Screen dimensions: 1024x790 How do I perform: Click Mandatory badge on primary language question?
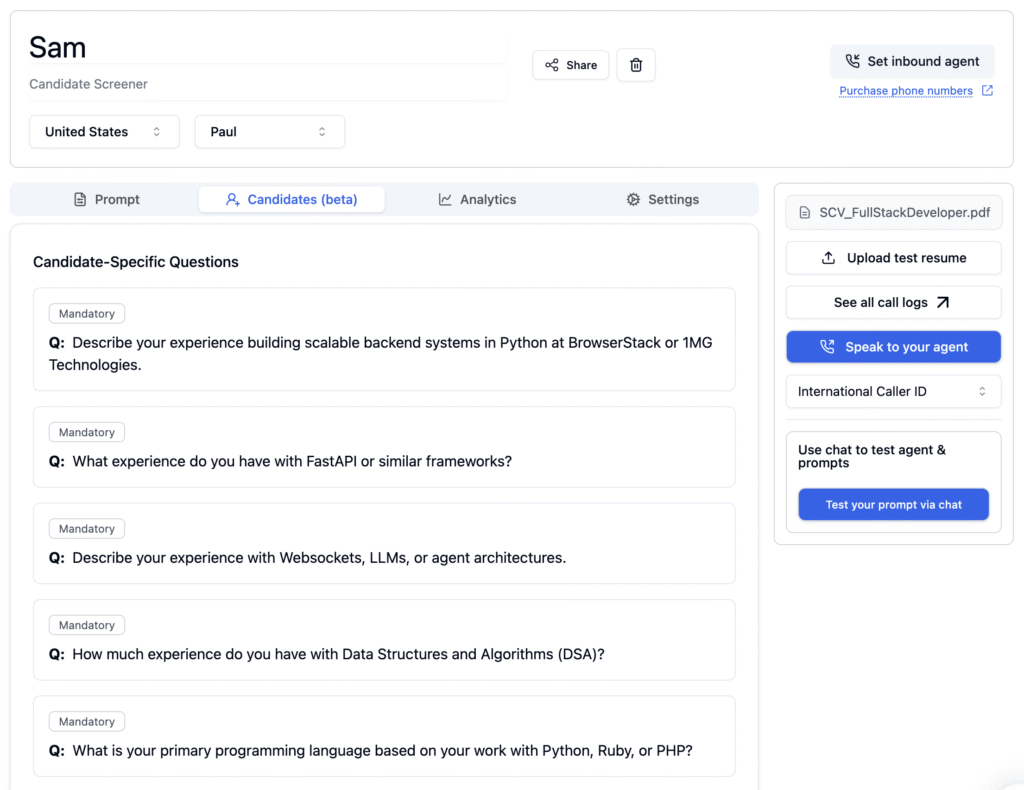[x=87, y=721]
